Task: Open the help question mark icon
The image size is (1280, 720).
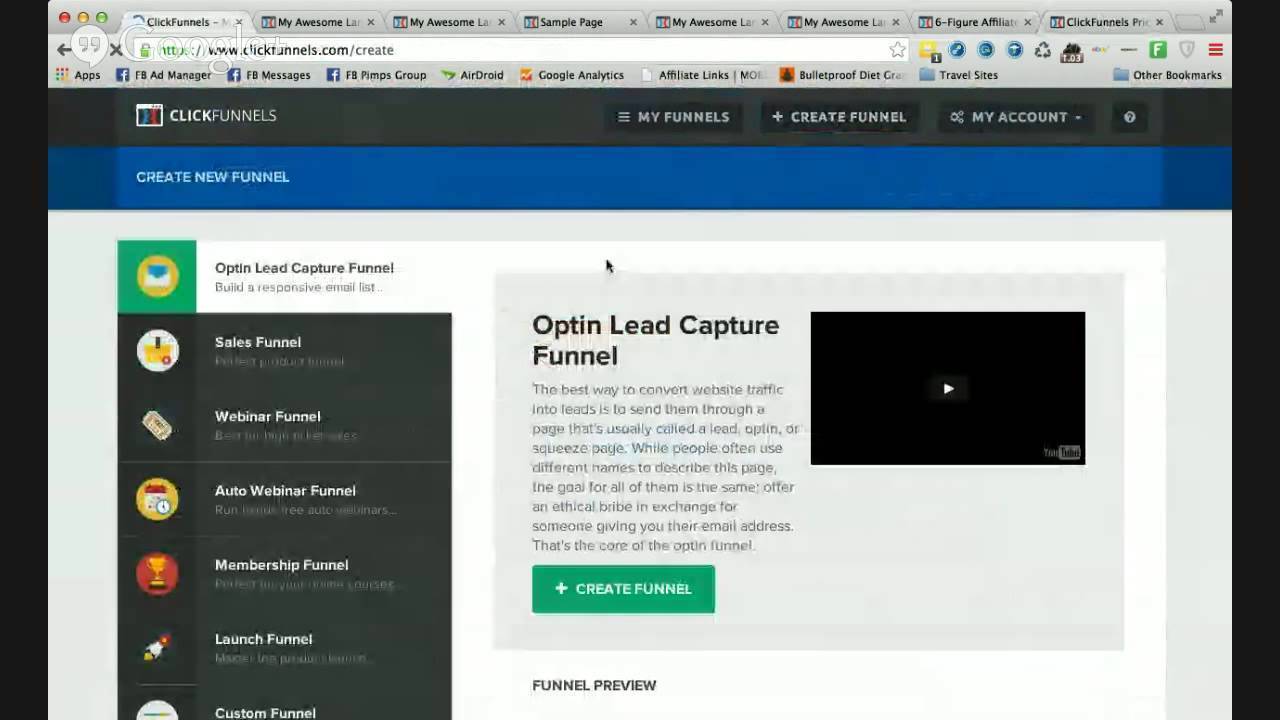Action: [x=1129, y=117]
